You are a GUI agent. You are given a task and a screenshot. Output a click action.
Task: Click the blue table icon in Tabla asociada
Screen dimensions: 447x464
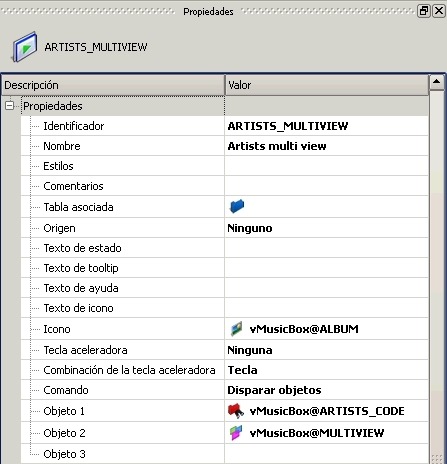click(x=237, y=206)
